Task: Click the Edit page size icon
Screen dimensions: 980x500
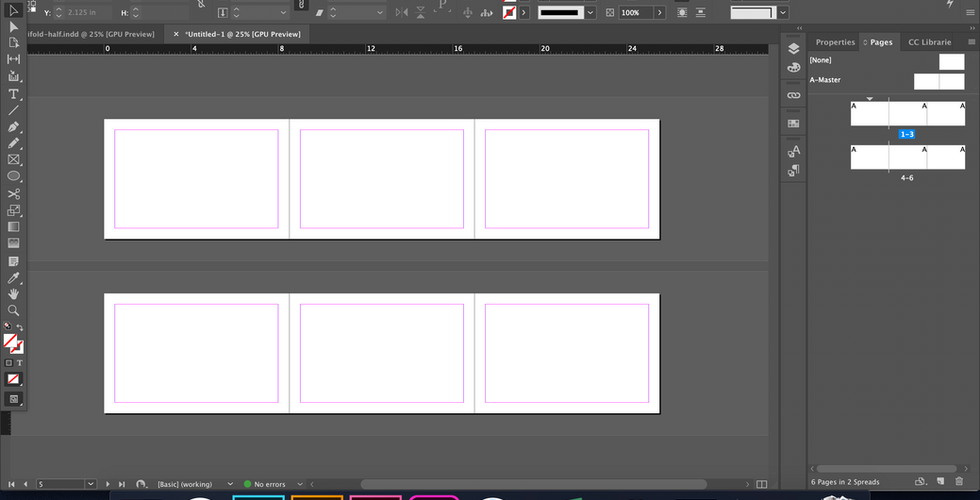Action: point(920,481)
